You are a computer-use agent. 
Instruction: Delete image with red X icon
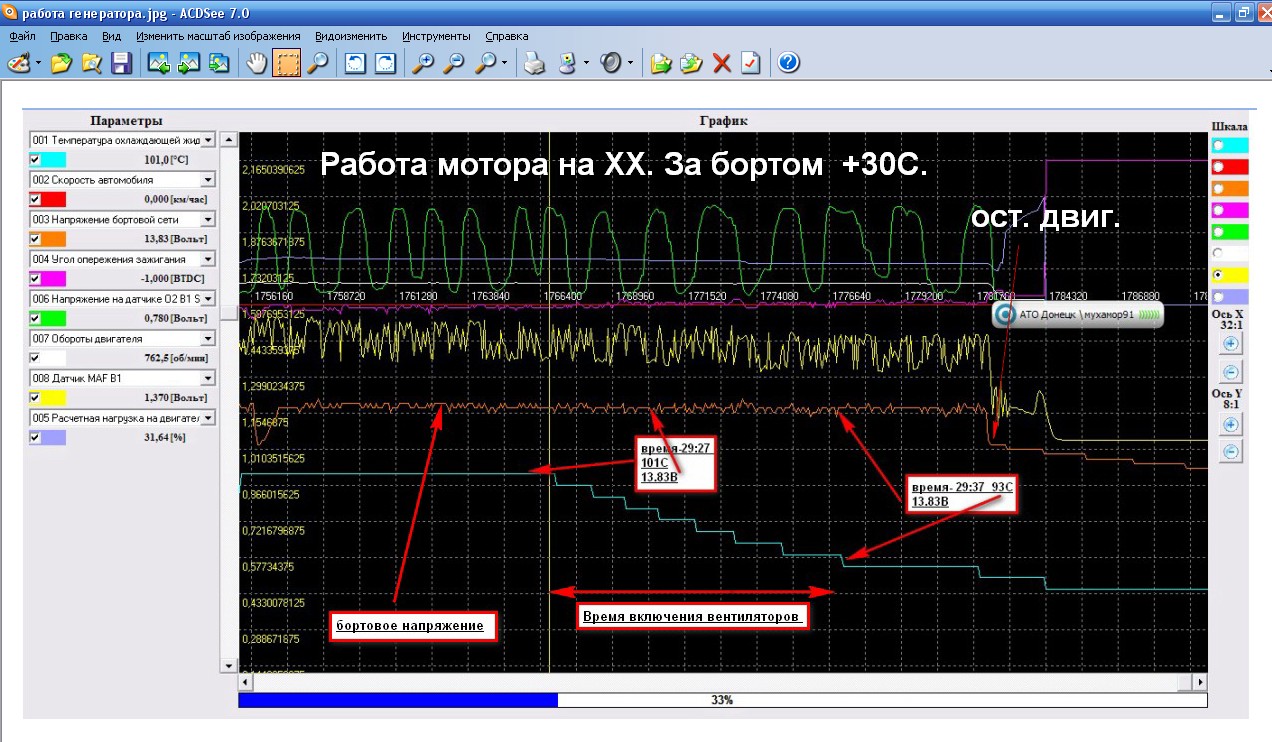[x=722, y=63]
